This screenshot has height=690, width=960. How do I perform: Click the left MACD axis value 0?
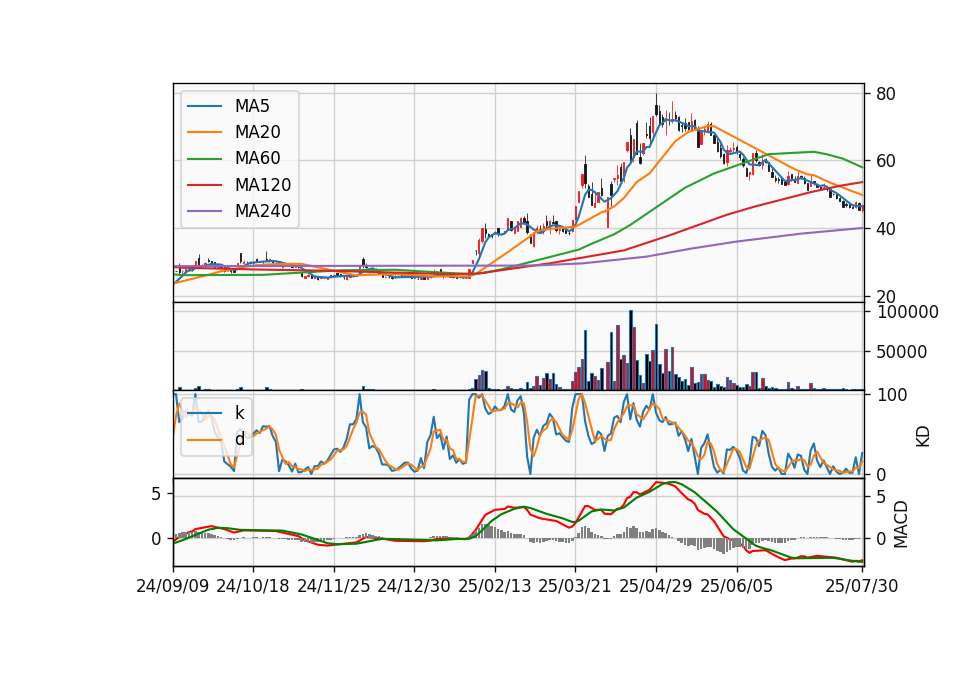click(156, 539)
